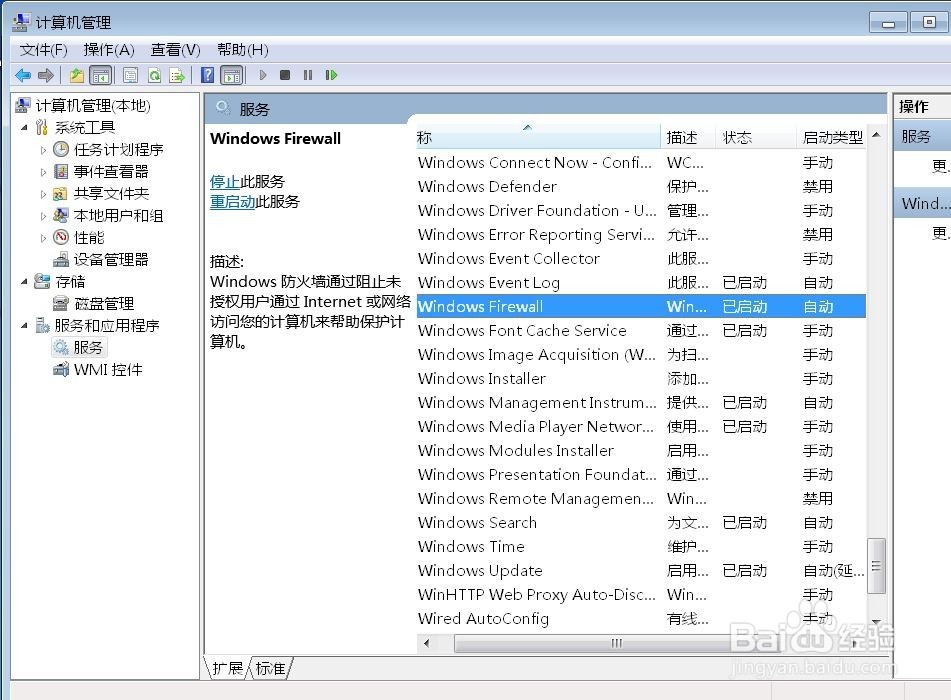This screenshot has height=700, width=951.
Task: Click the vertical scrollbar up arrow
Action: click(876, 135)
